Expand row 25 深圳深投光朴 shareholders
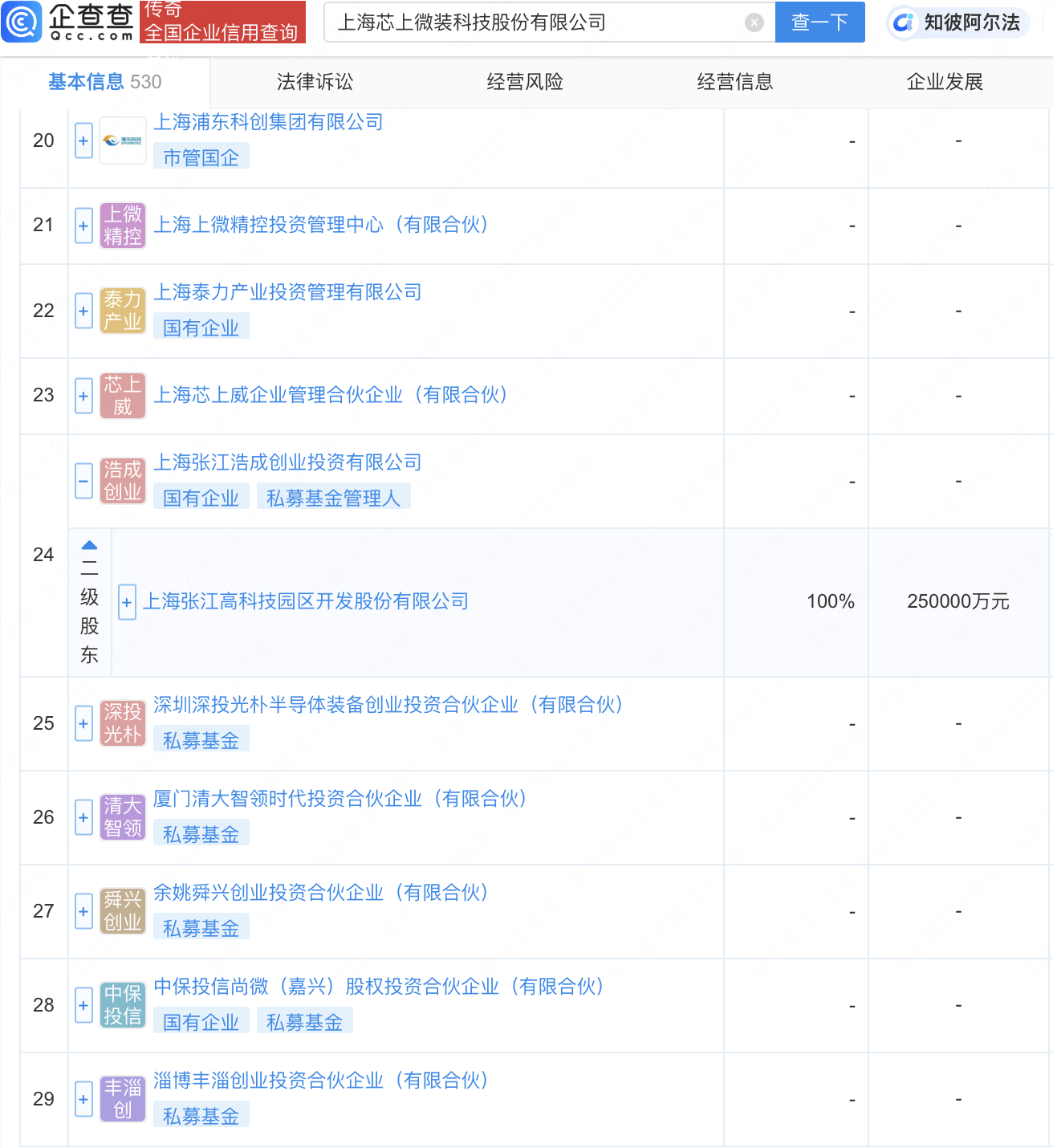This screenshot has height=1148, width=1053. coord(83,723)
